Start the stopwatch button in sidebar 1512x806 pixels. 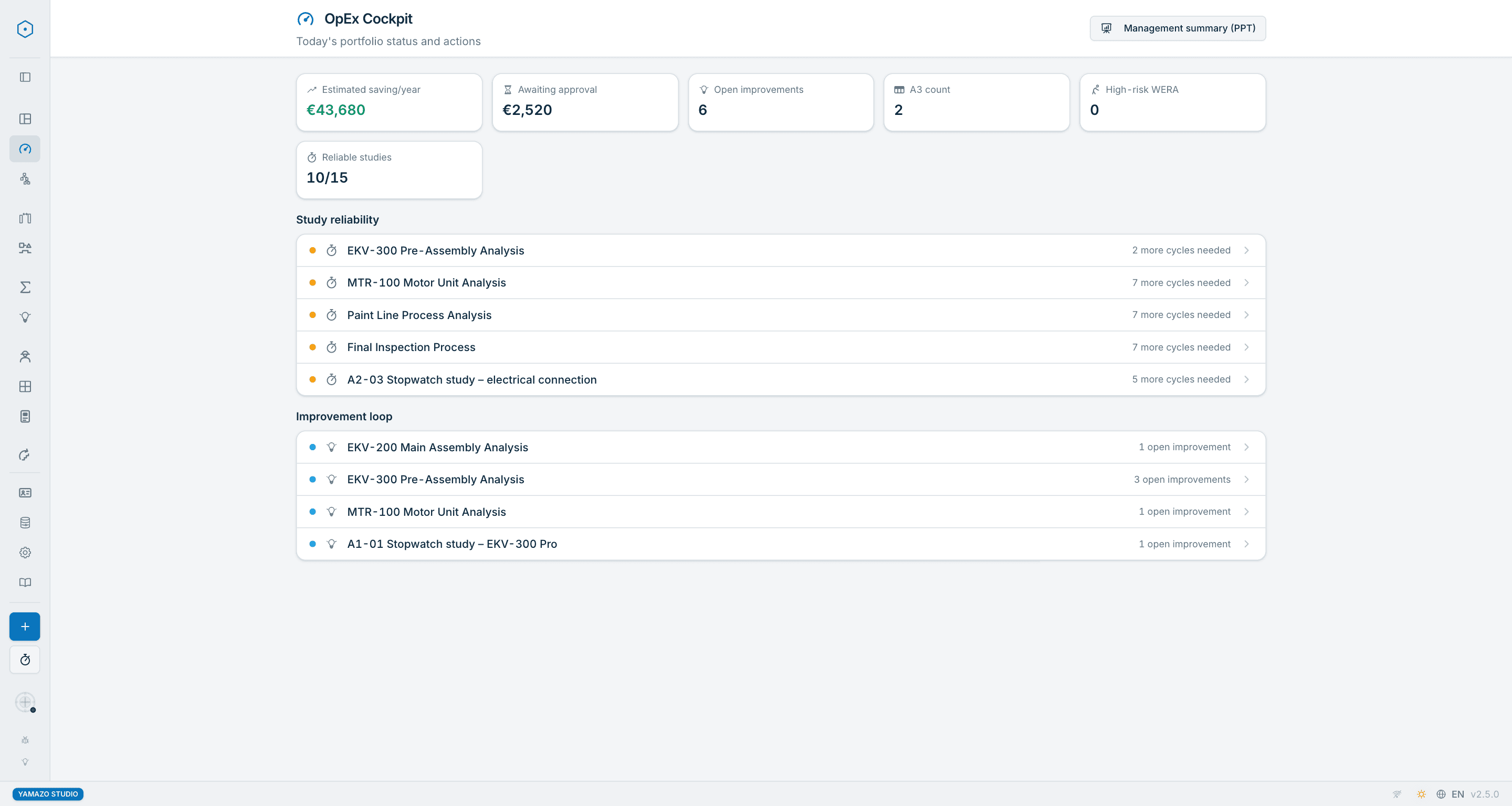pyautogui.click(x=25, y=660)
